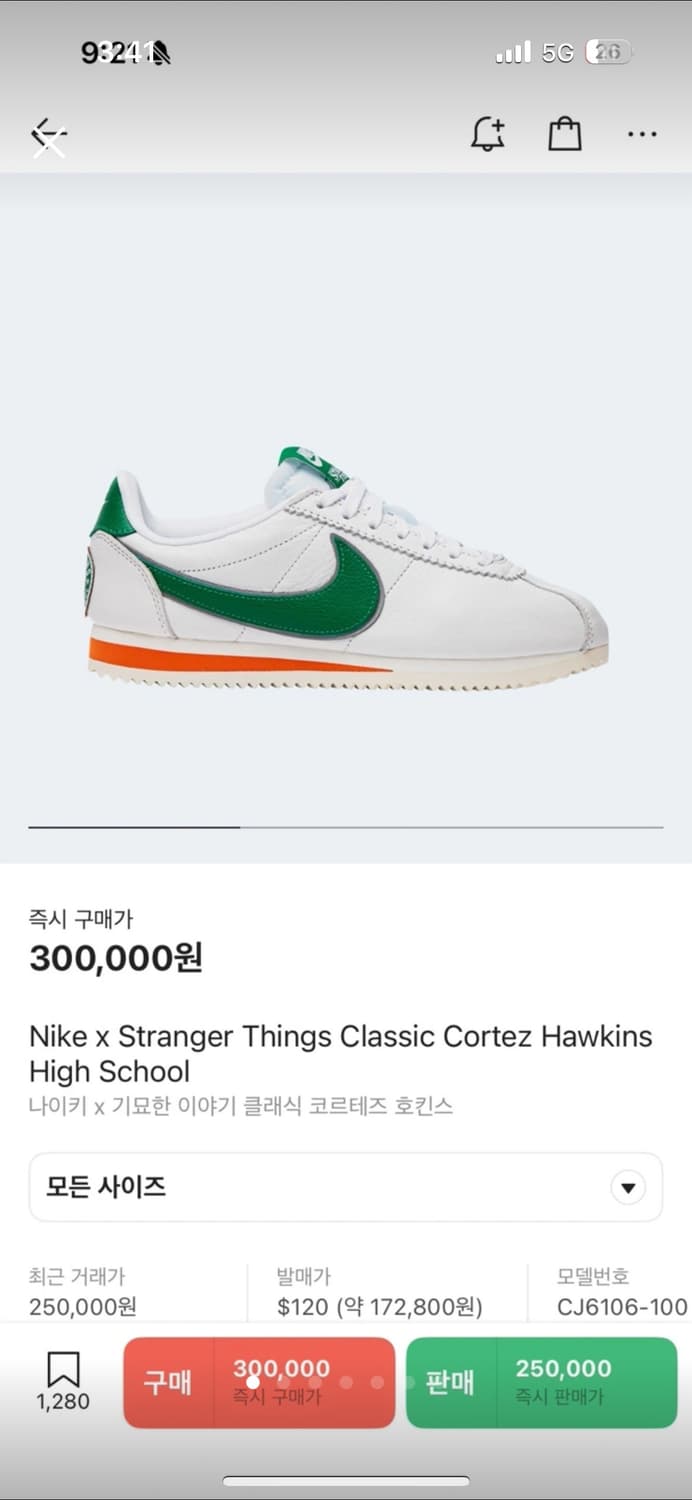
Task: Tap the 300,000원 instant buy price
Action: [x=116, y=958]
